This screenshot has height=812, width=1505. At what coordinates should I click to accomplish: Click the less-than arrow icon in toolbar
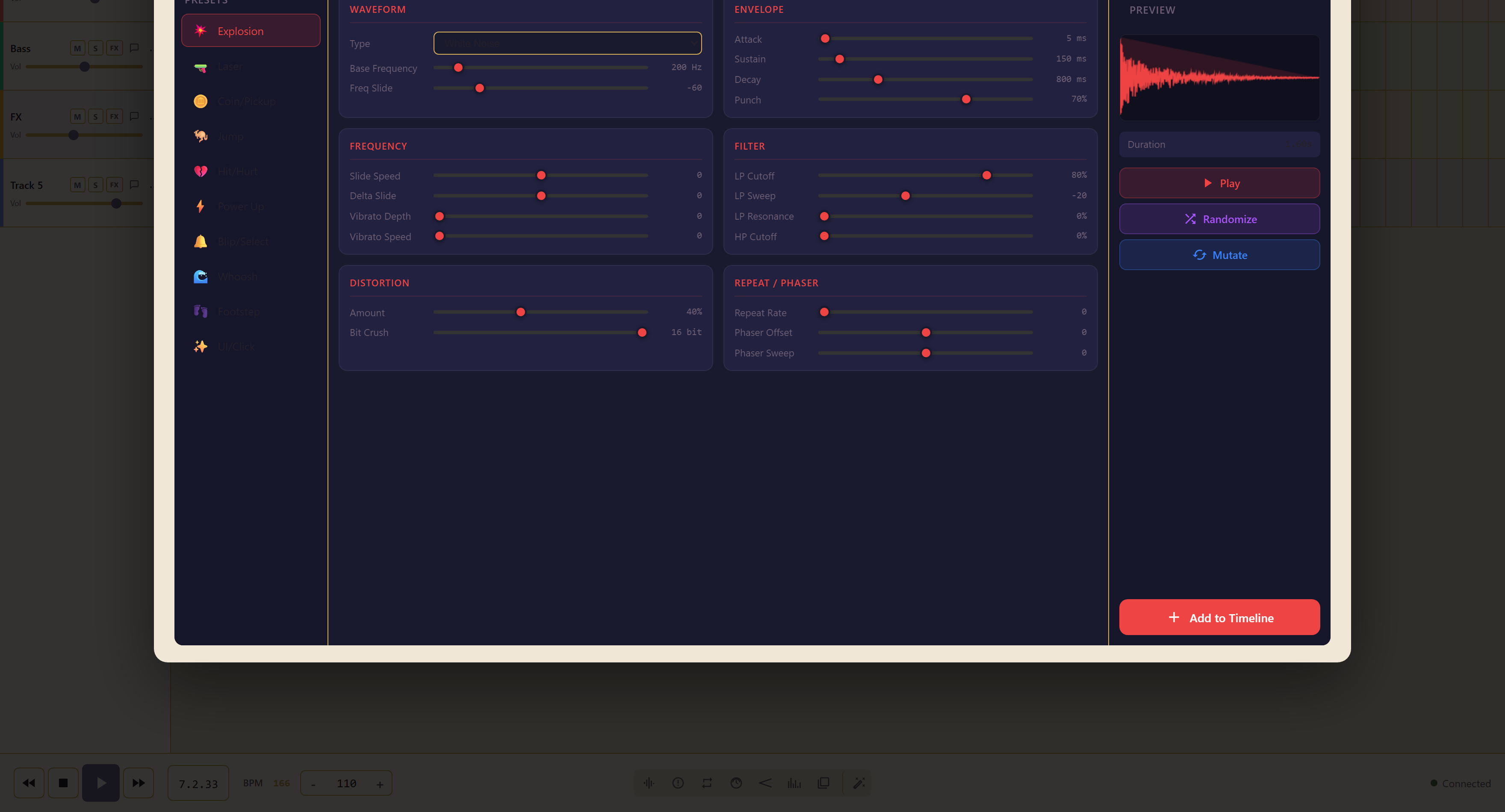pos(765,783)
